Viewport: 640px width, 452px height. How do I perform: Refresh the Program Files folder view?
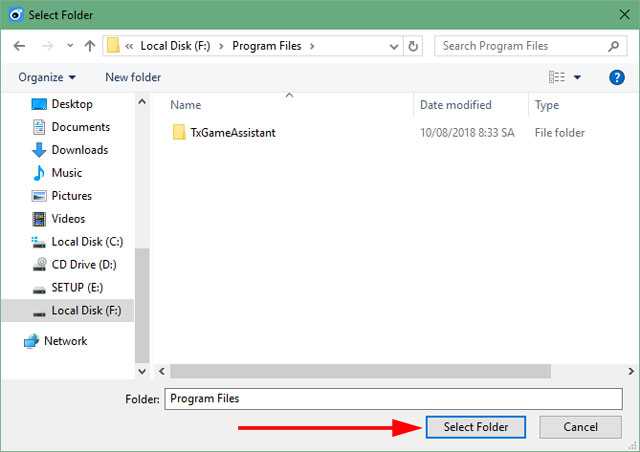pos(413,46)
